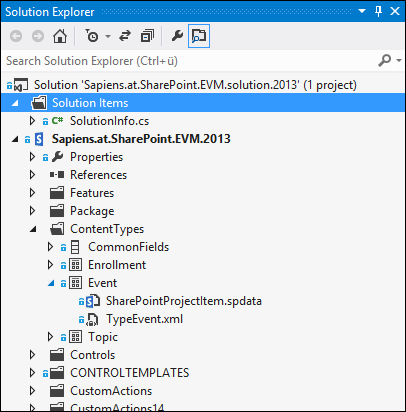This screenshot has width=406, height=412.
Task: Click the Forward navigation arrow icon
Action: coord(38,36)
